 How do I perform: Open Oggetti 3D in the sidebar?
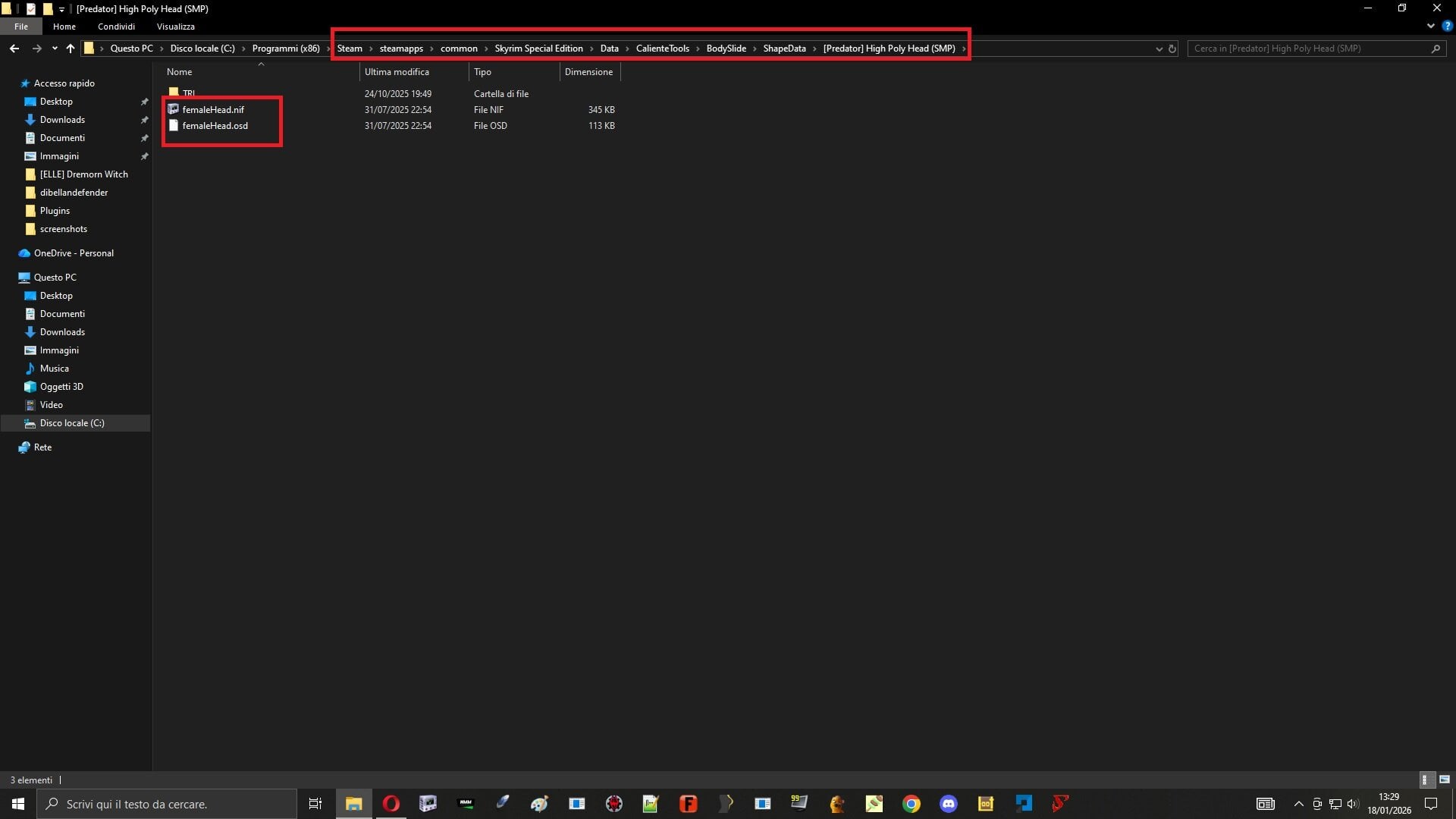pyautogui.click(x=61, y=387)
